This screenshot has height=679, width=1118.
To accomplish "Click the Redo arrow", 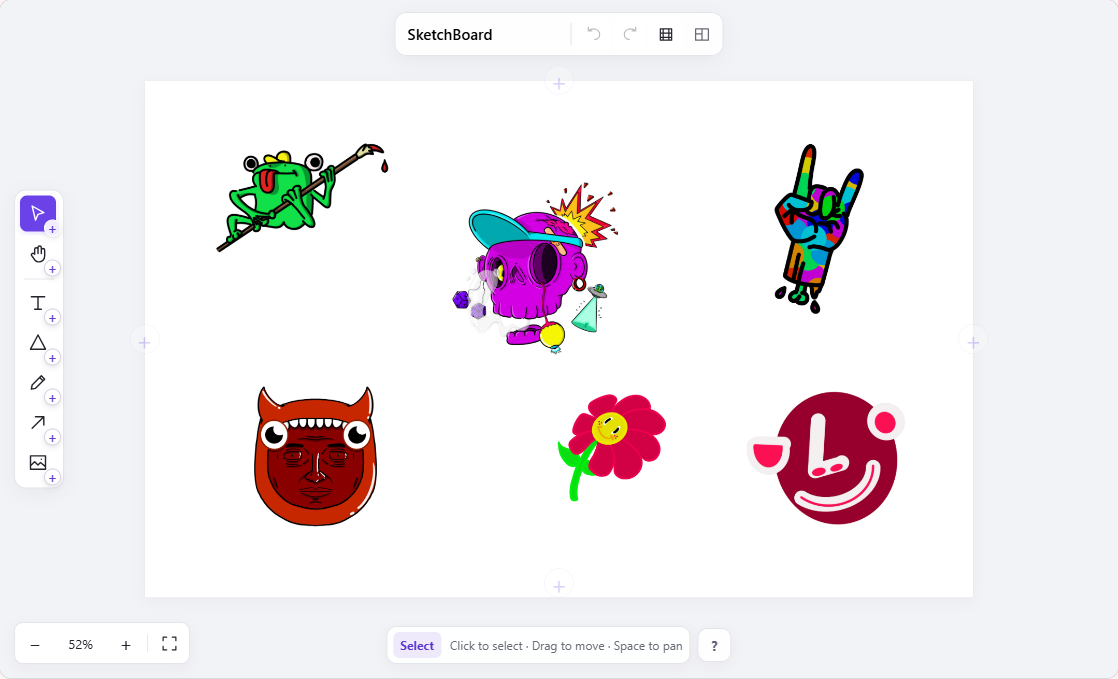I will [x=630, y=34].
